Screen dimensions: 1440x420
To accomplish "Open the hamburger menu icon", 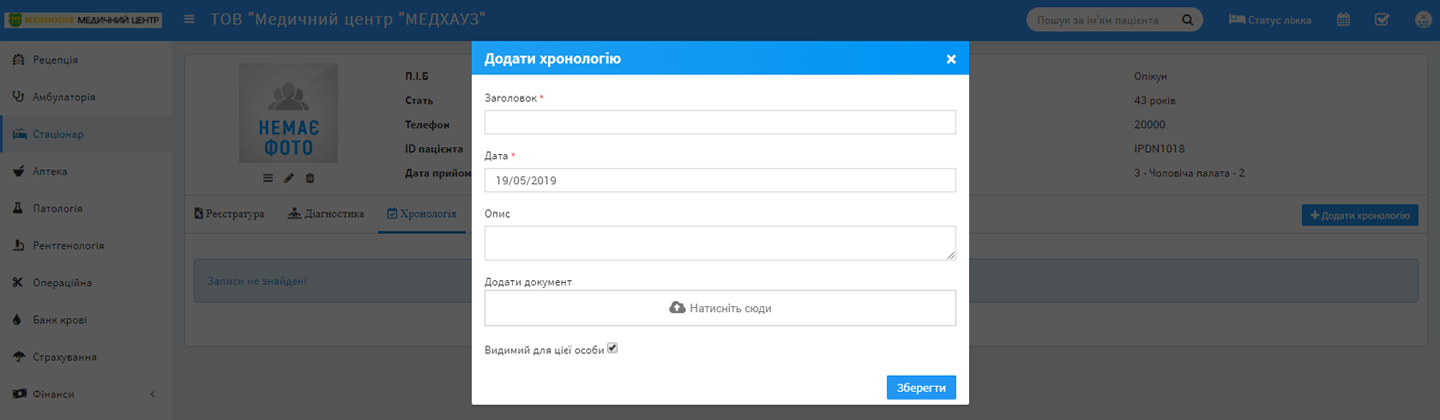I will pos(189,19).
